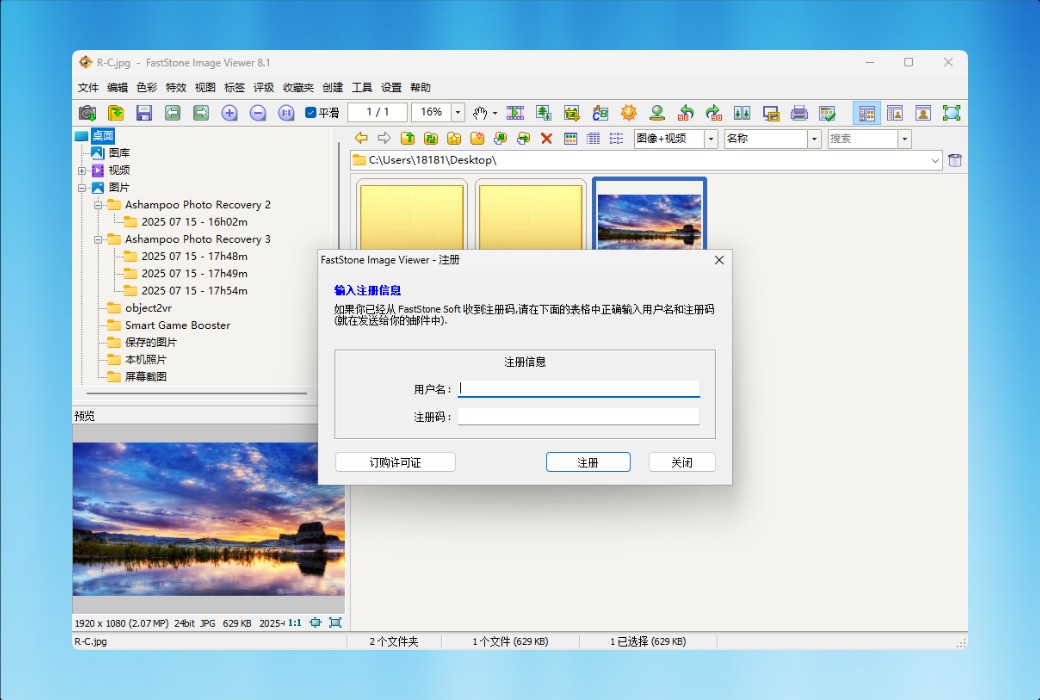The image size is (1040, 700).
Task: Click the Create New Folder icon
Action: pos(477,138)
